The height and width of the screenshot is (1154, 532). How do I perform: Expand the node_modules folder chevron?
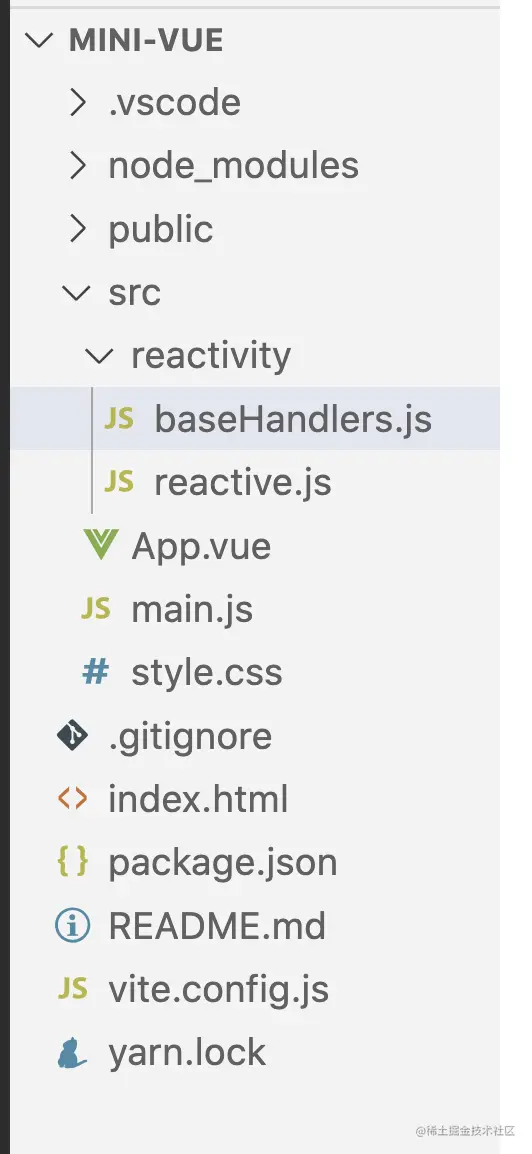[x=77, y=166]
